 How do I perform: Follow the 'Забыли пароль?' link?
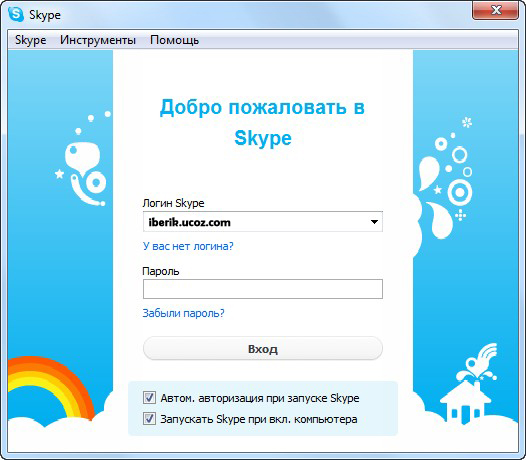(183, 313)
